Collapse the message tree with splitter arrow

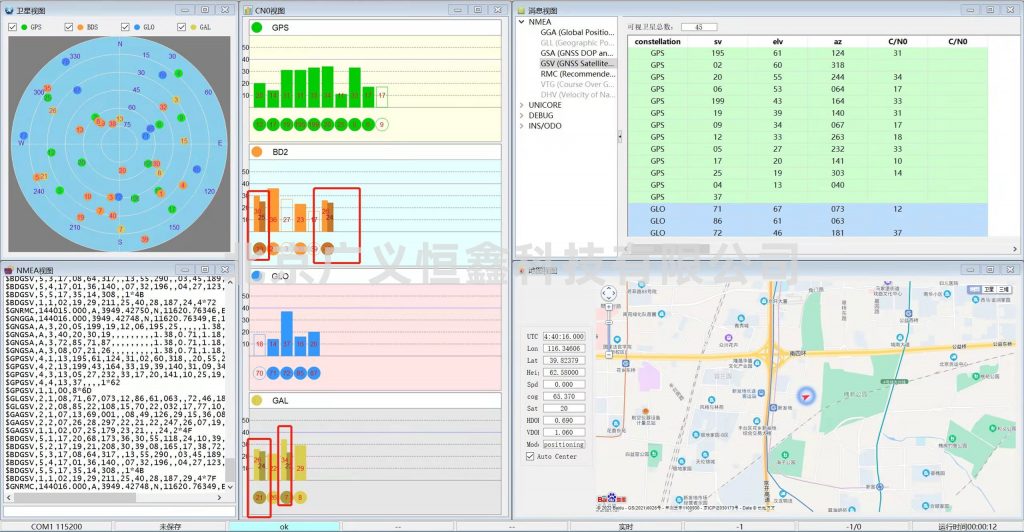619,135
